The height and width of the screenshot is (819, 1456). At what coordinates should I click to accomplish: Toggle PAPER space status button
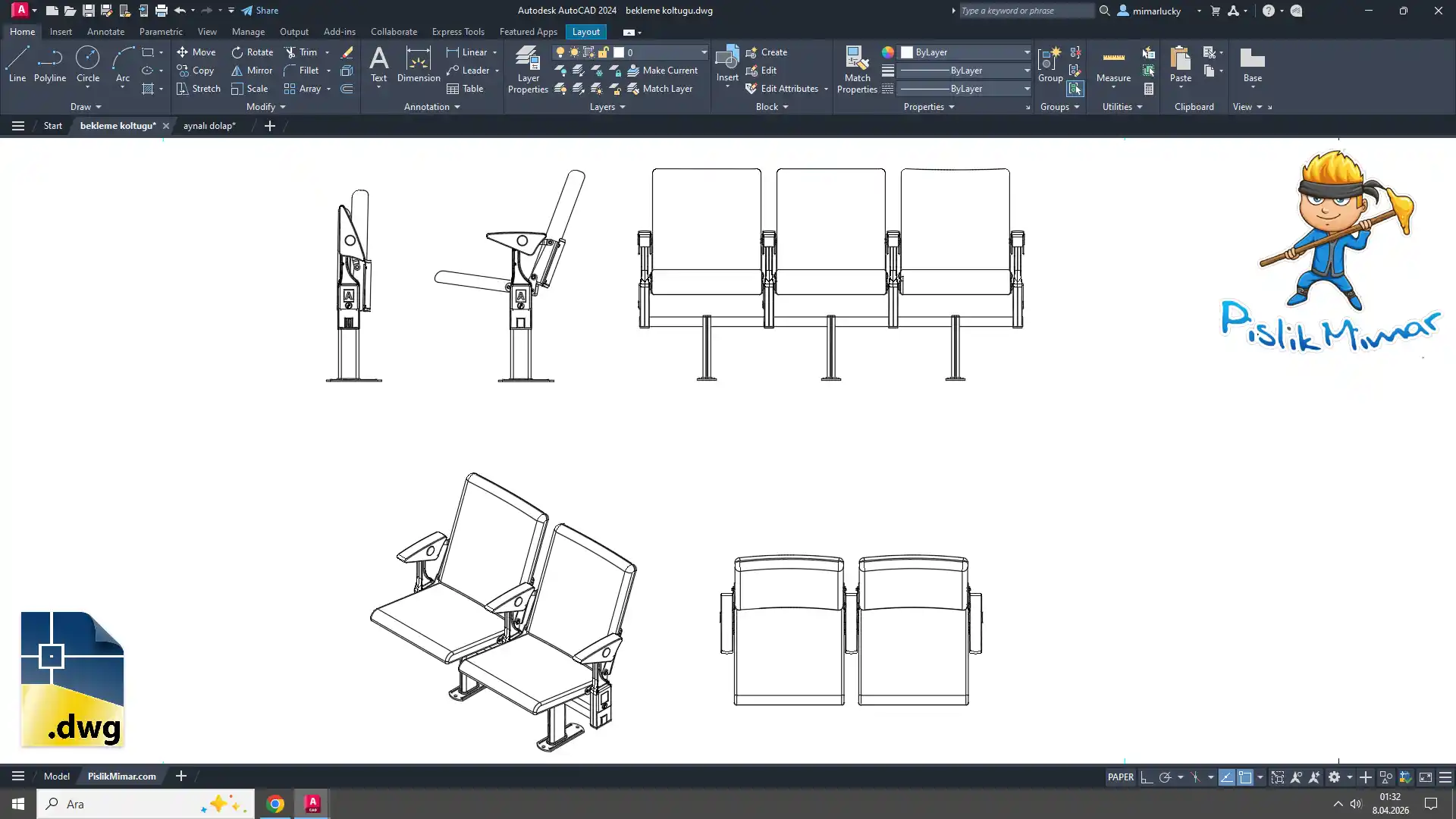[x=1120, y=777]
